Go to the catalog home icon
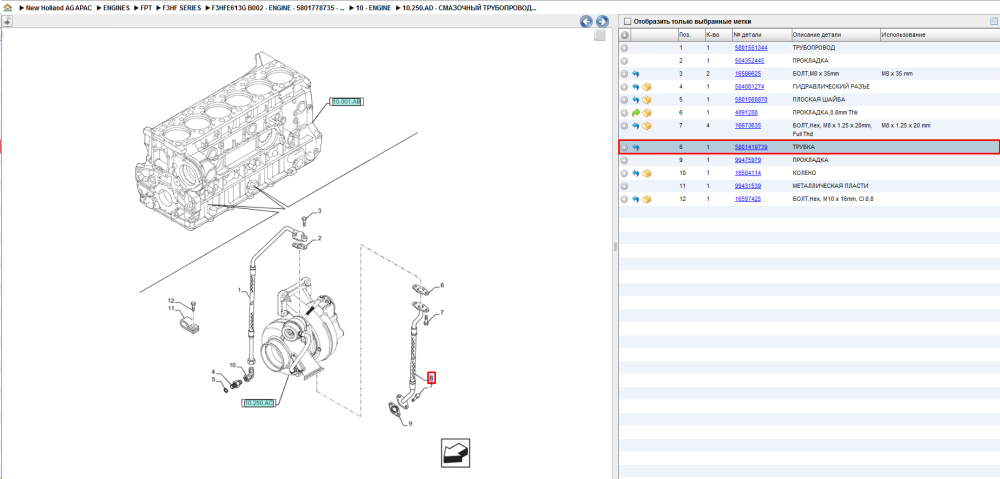Viewport: 1000px width, 479px height. 7,8
